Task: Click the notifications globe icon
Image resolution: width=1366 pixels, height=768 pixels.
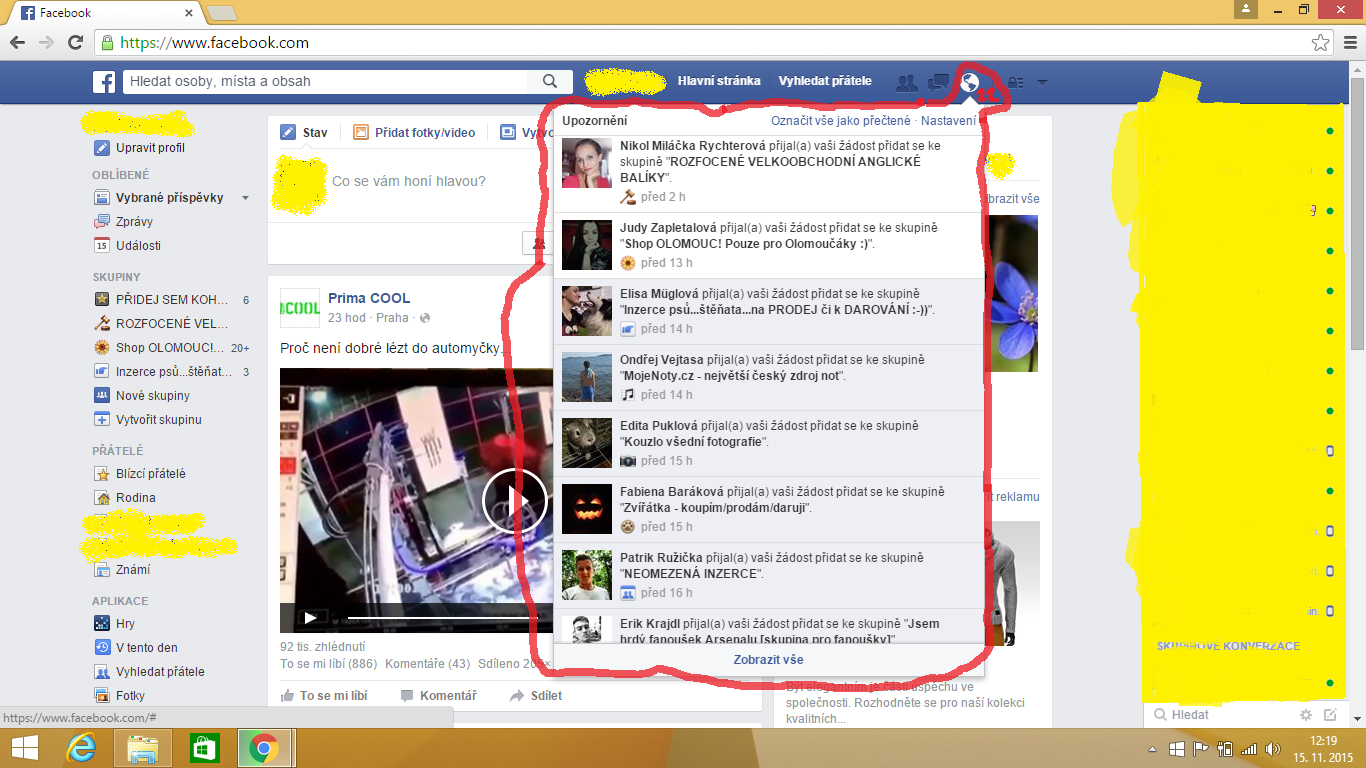Action: point(969,82)
